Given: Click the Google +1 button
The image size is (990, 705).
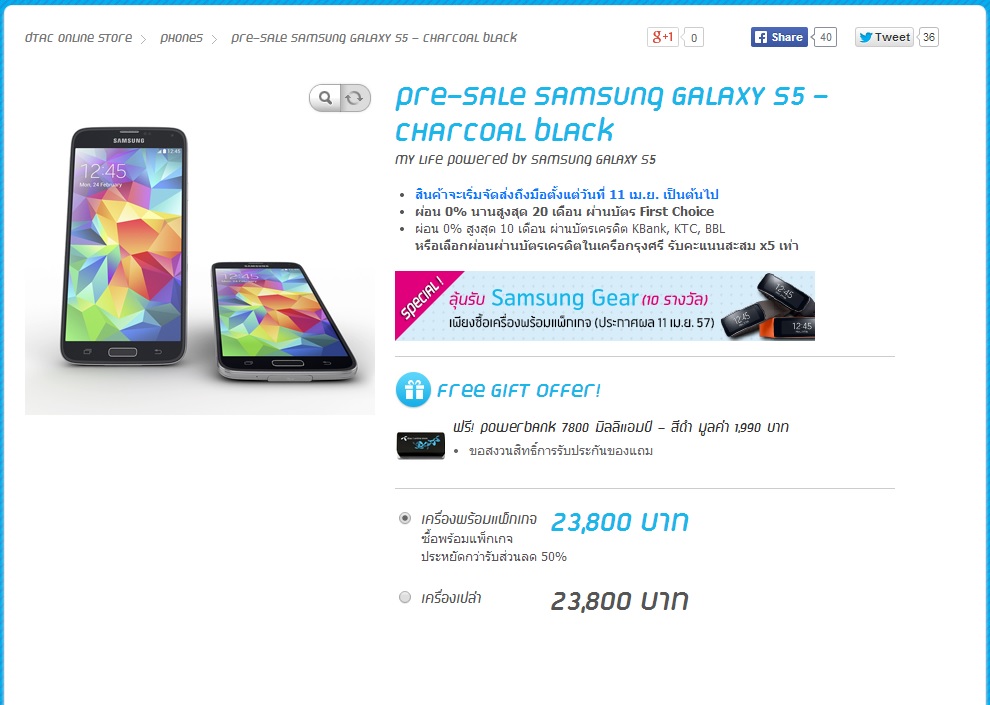Looking at the screenshot, I should pyautogui.click(x=662, y=37).
